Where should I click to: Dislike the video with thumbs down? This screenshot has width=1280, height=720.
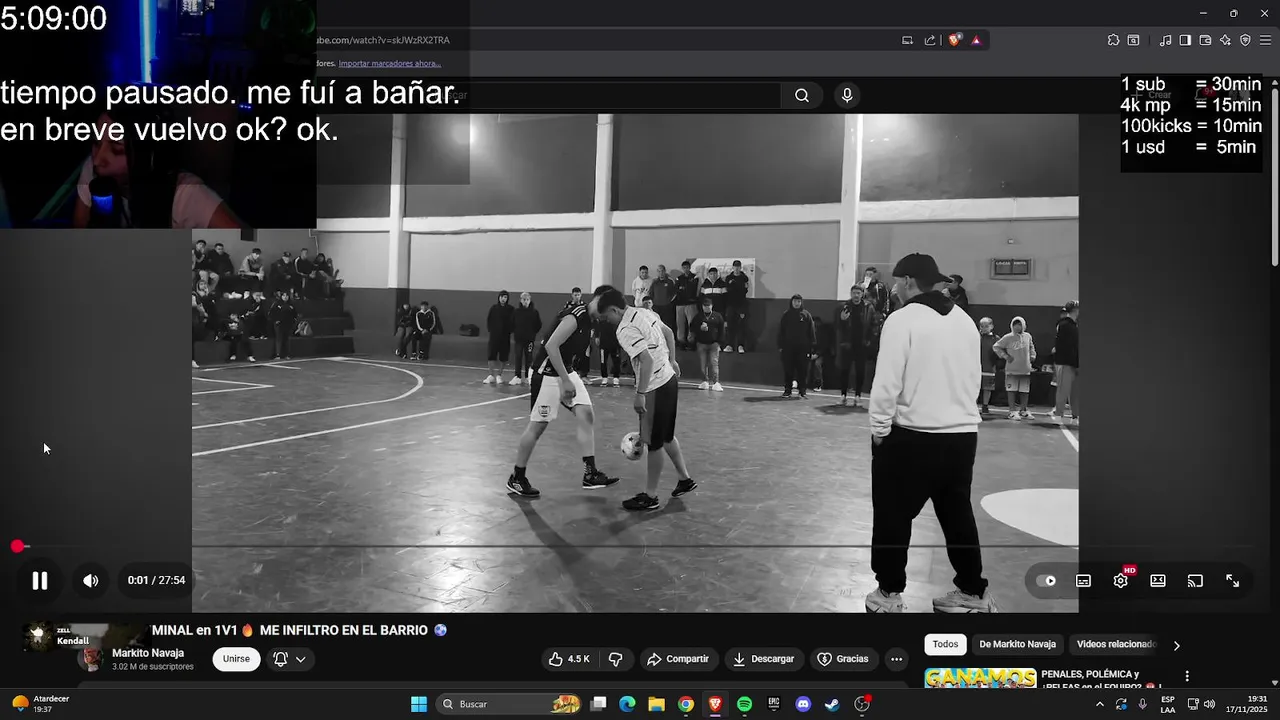(615, 659)
